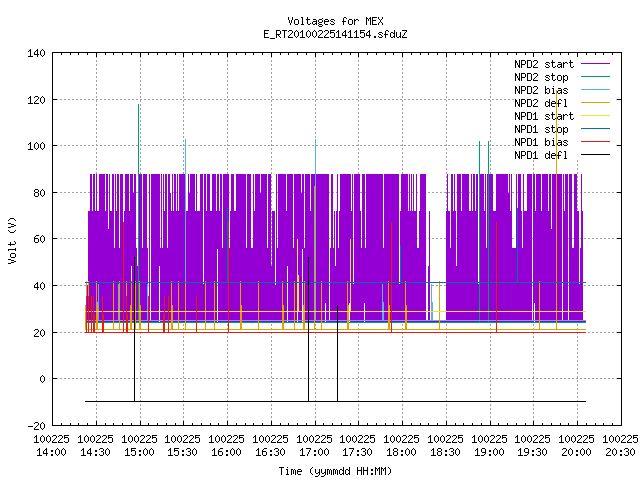This screenshot has height=480, width=640.
Task: Click the 'NPD2 start' legend label
Action: (544, 64)
